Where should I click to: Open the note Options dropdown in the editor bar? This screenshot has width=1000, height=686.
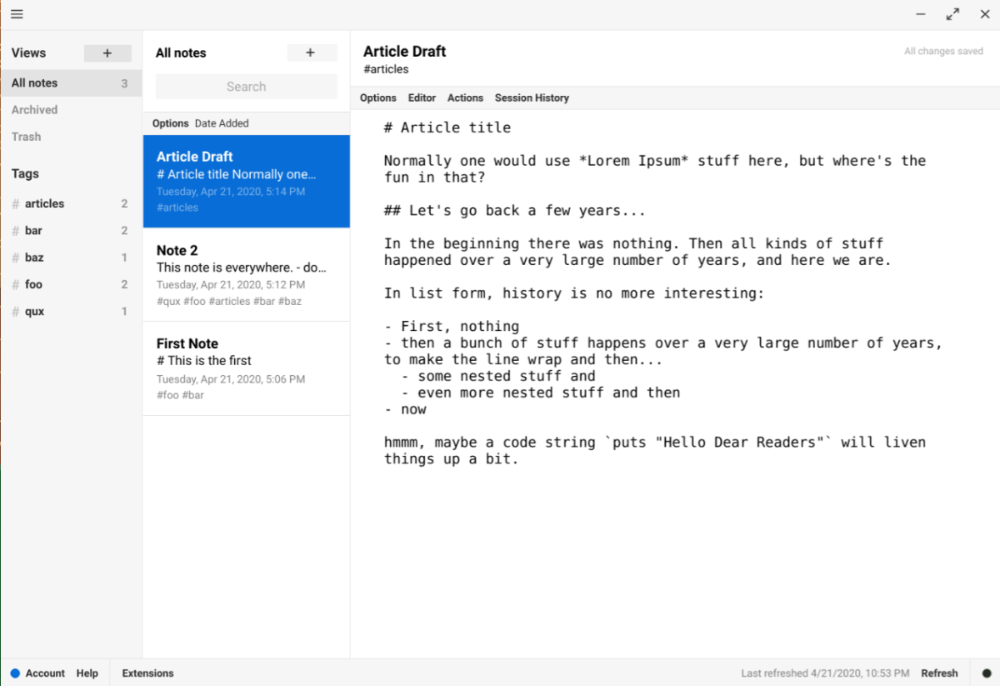pyautogui.click(x=378, y=98)
